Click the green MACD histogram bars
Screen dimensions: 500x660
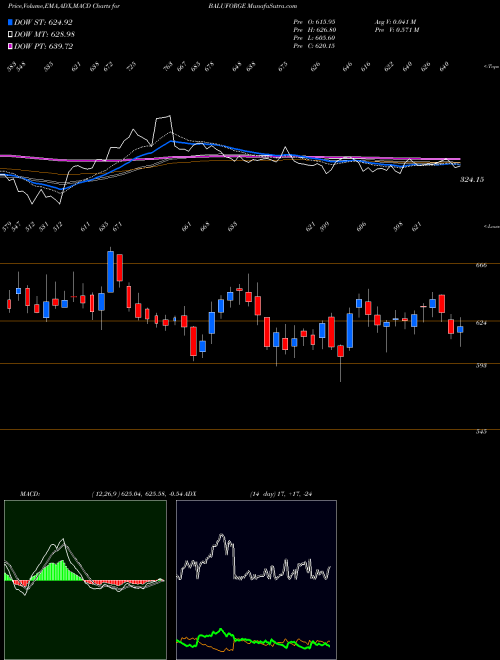(x=55, y=571)
